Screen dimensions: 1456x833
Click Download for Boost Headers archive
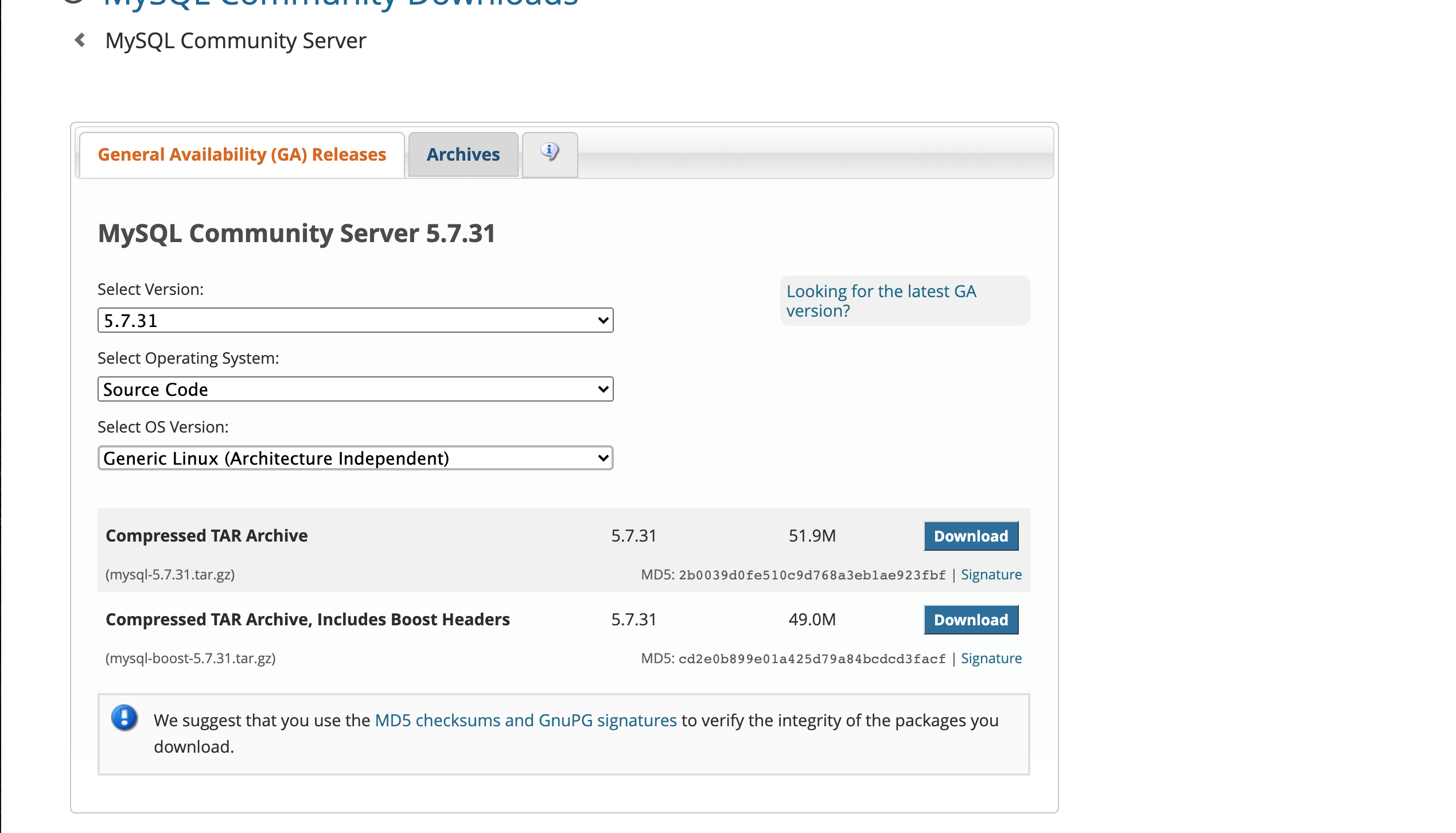click(971, 619)
